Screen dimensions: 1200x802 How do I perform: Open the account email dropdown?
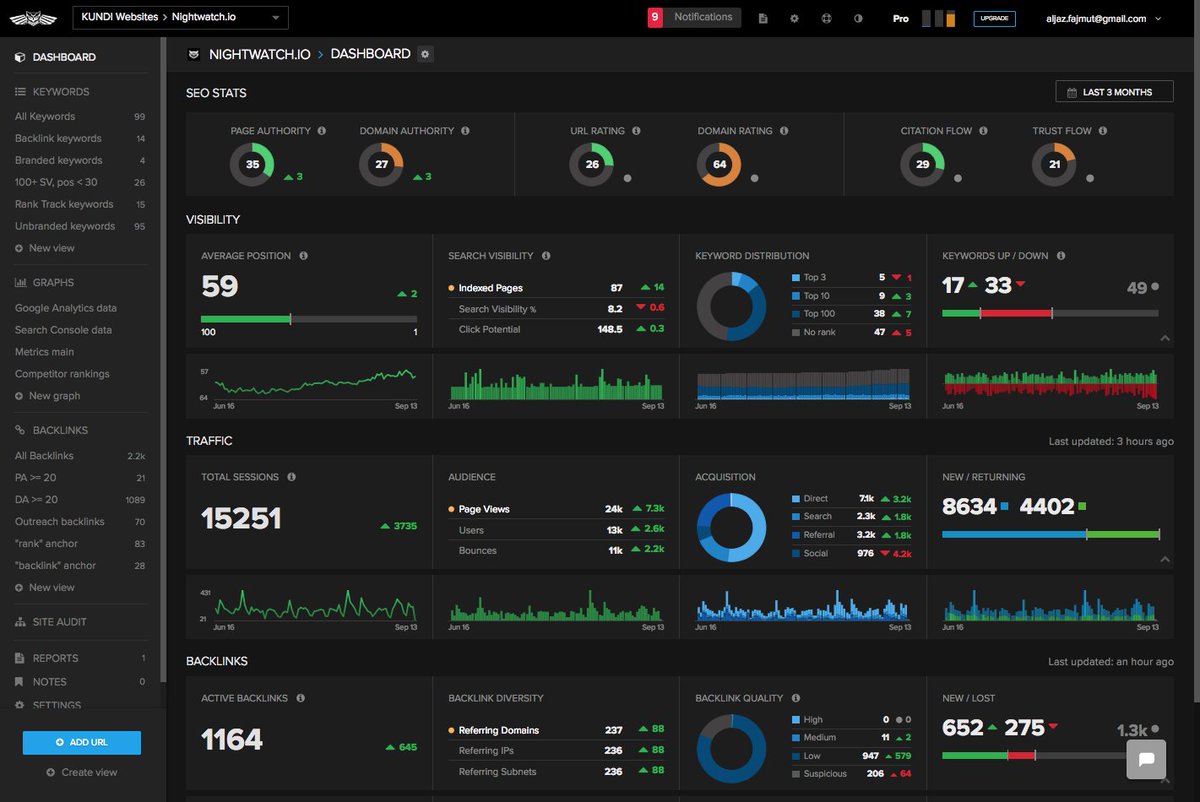tap(1103, 18)
